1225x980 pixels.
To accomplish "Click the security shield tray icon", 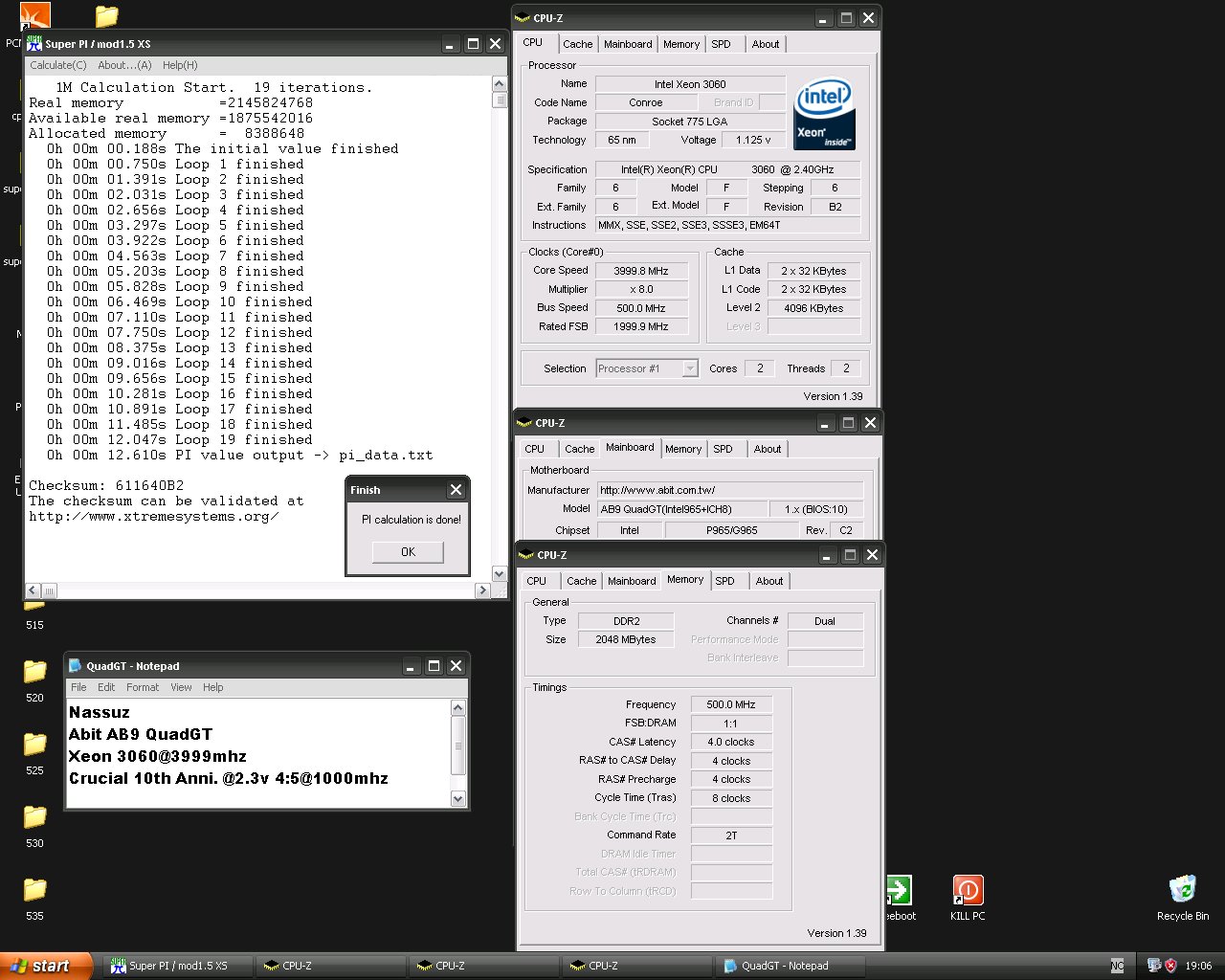I will point(1170,966).
